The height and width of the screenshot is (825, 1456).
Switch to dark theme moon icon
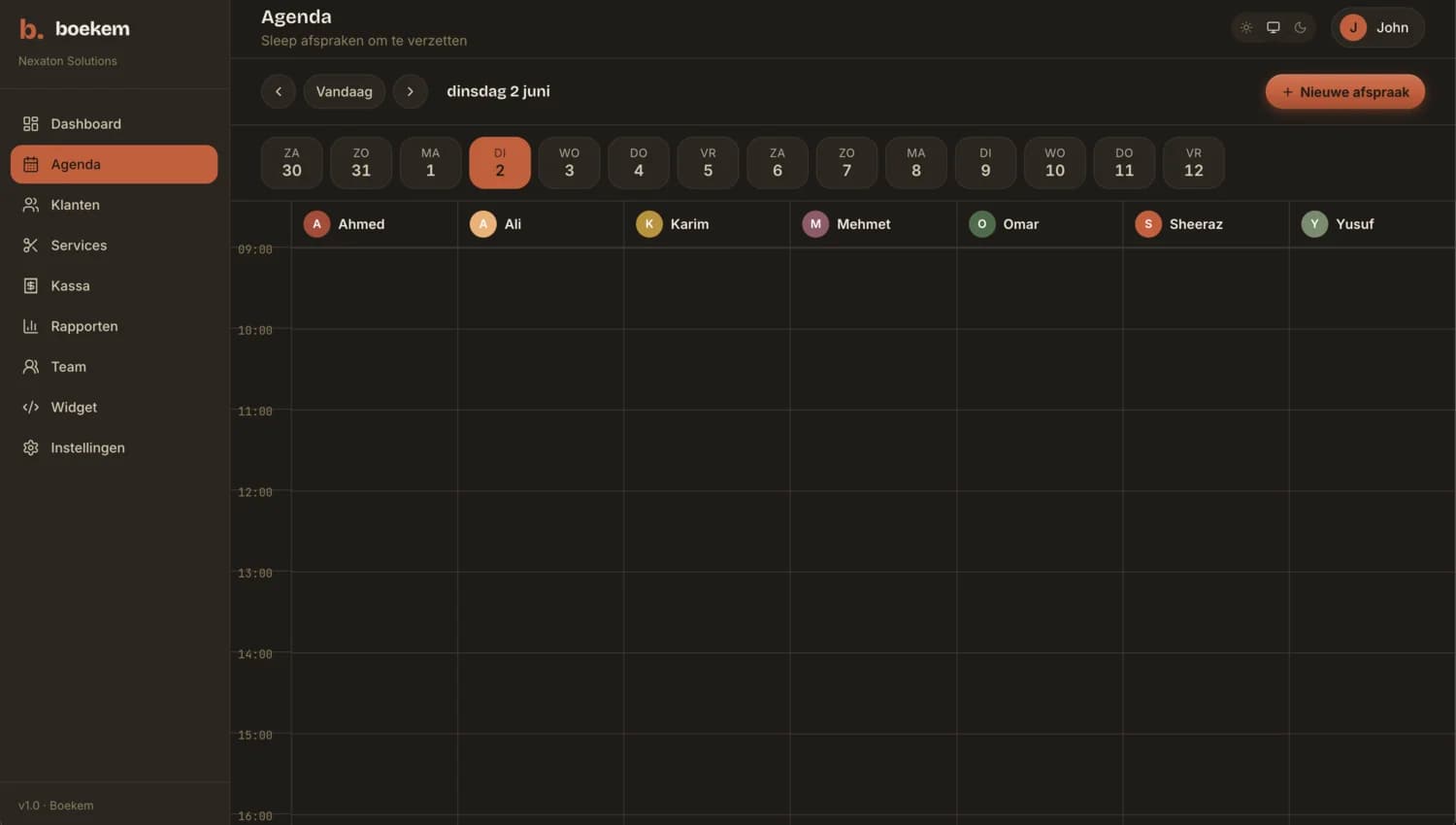1301,27
